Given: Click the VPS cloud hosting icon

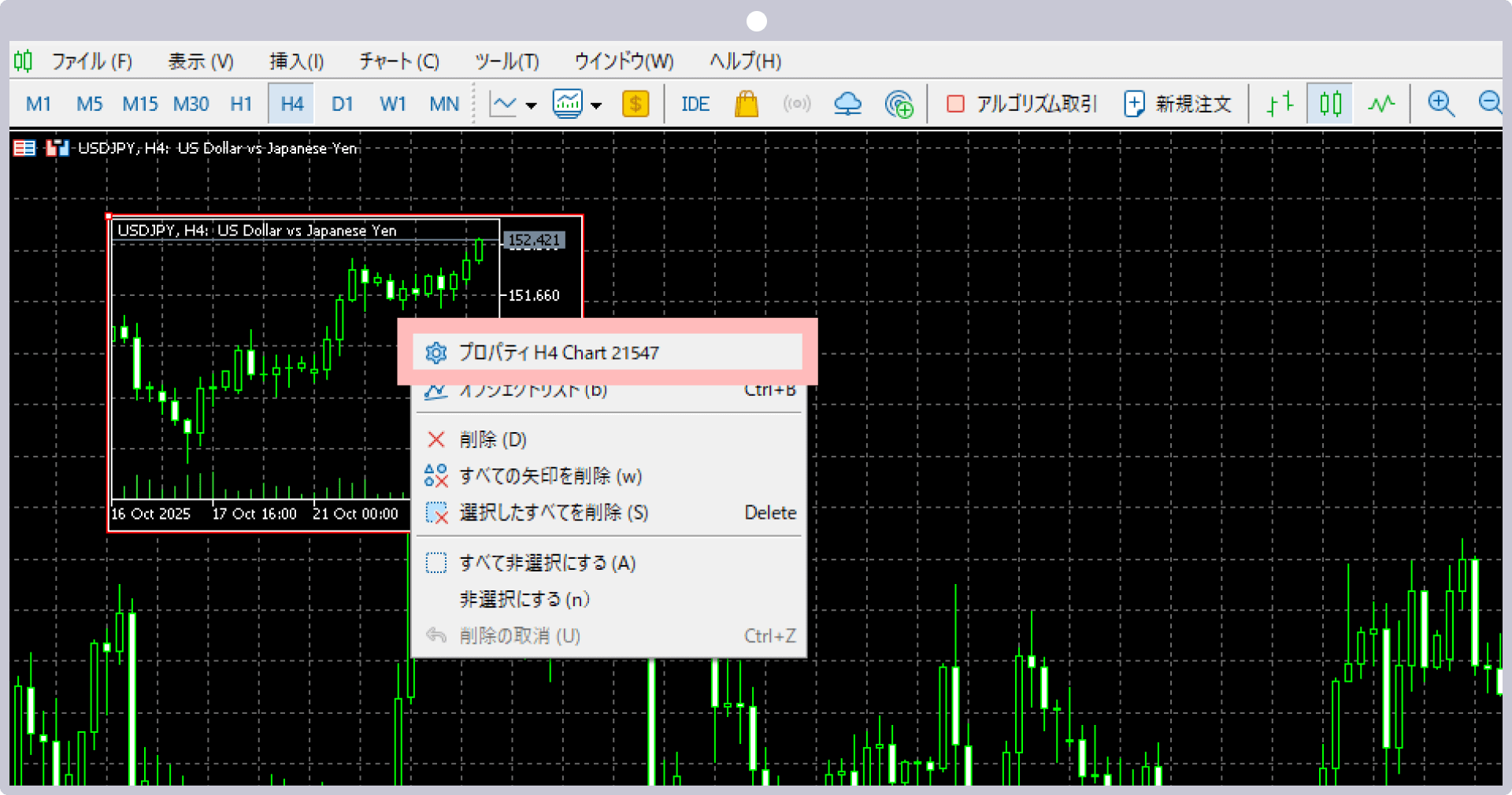Looking at the screenshot, I should pos(847,104).
